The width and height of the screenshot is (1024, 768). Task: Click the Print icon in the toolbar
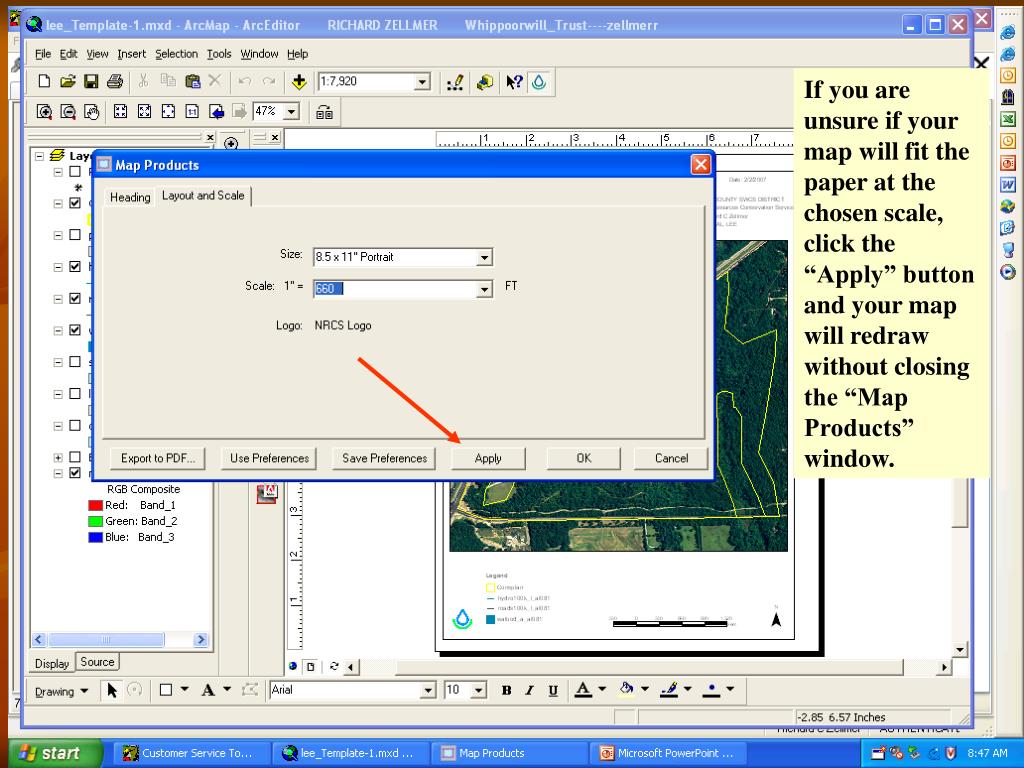pyautogui.click(x=115, y=82)
